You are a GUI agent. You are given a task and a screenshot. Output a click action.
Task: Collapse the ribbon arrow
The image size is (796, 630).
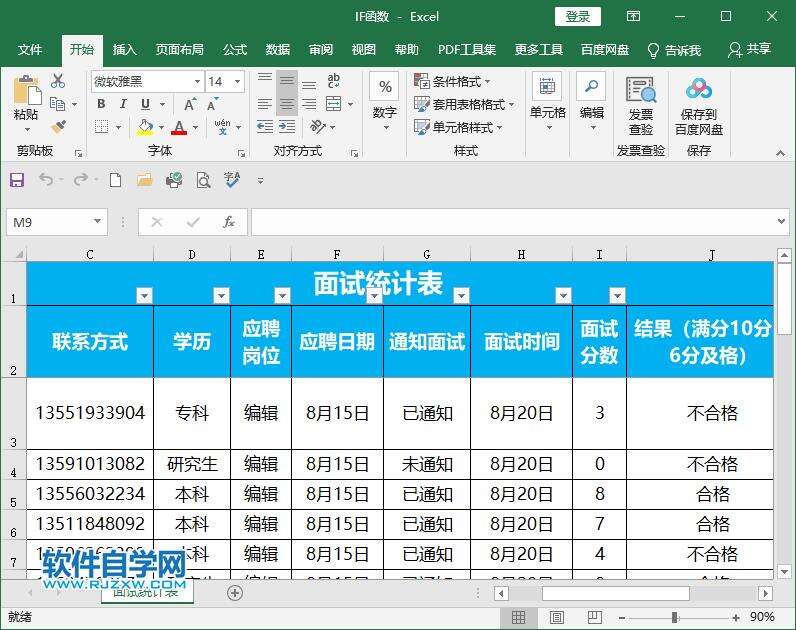coord(781,153)
